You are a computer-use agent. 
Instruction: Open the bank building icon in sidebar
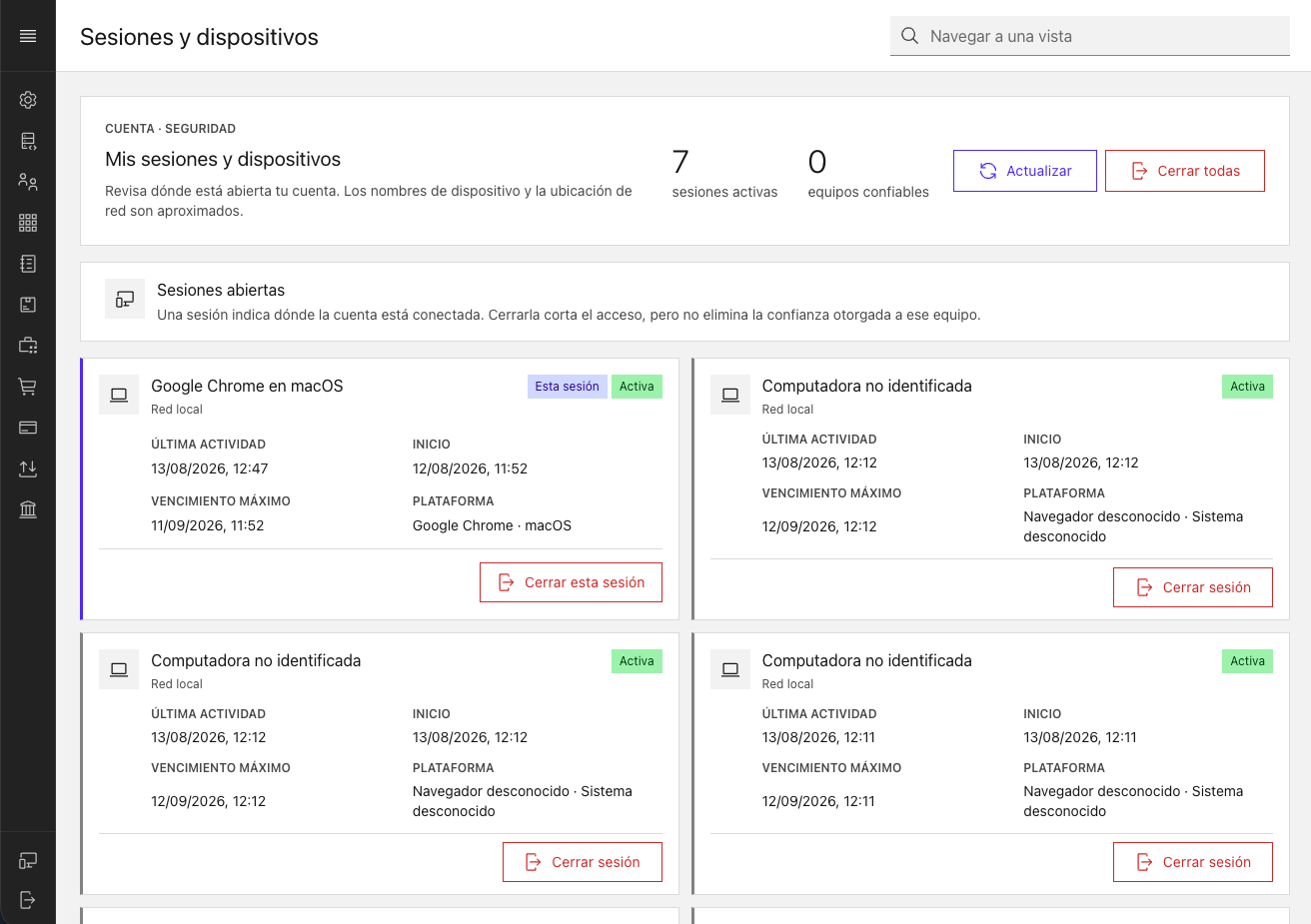pos(28,509)
